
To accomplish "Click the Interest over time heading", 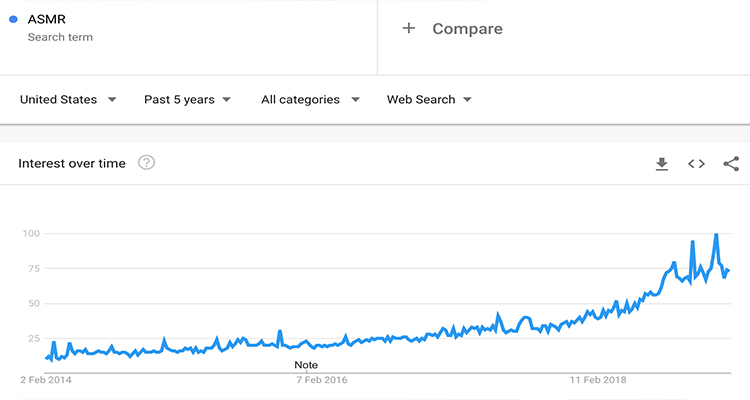I will pyautogui.click(x=72, y=163).
